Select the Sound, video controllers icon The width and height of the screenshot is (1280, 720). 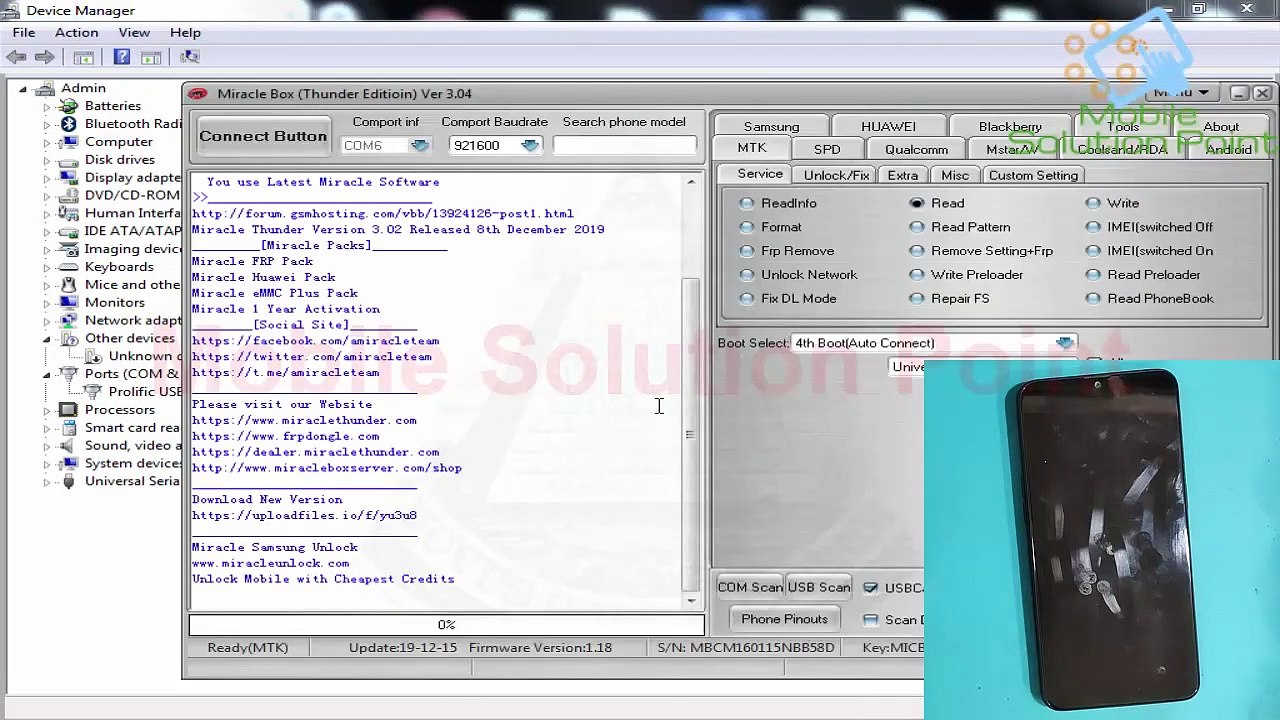(x=68, y=446)
